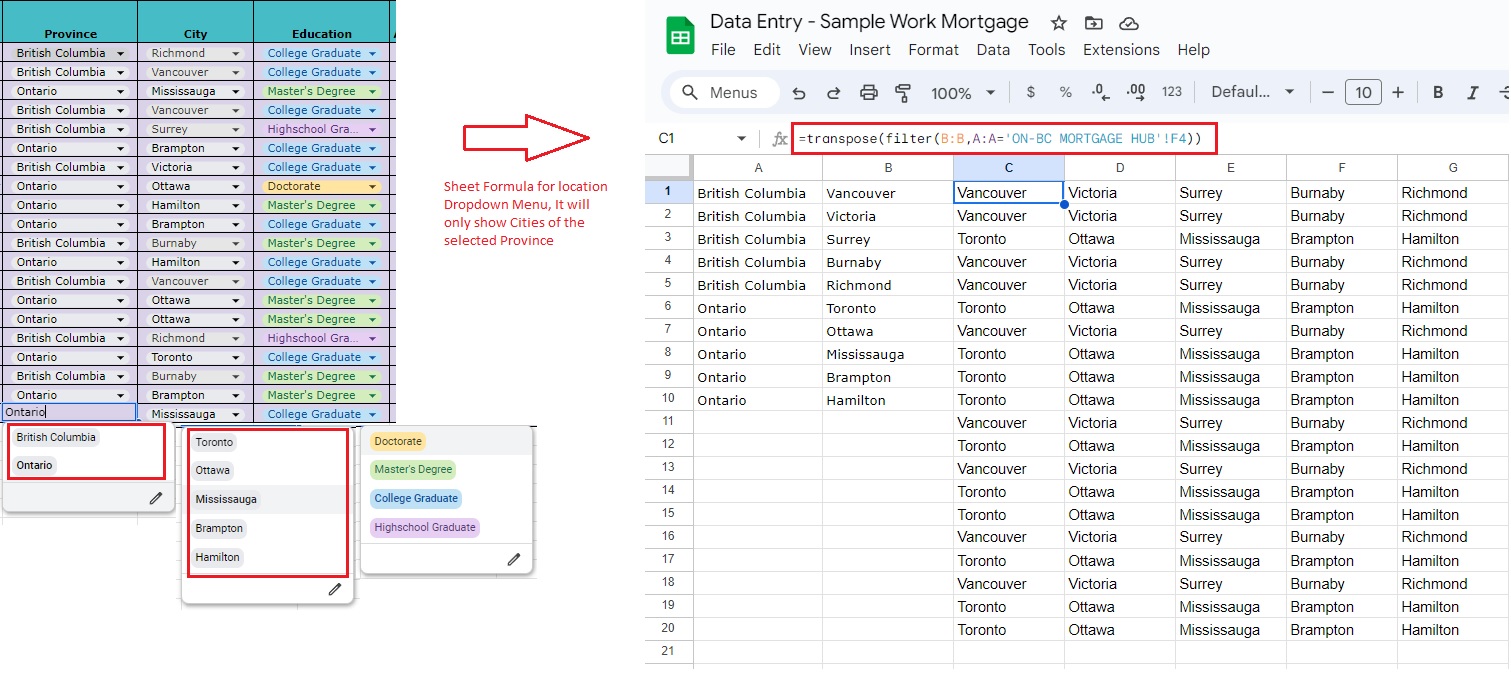Check the cloud save status icon
Image resolution: width=1511 pixels, height=674 pixels.
coord(1128,23)
